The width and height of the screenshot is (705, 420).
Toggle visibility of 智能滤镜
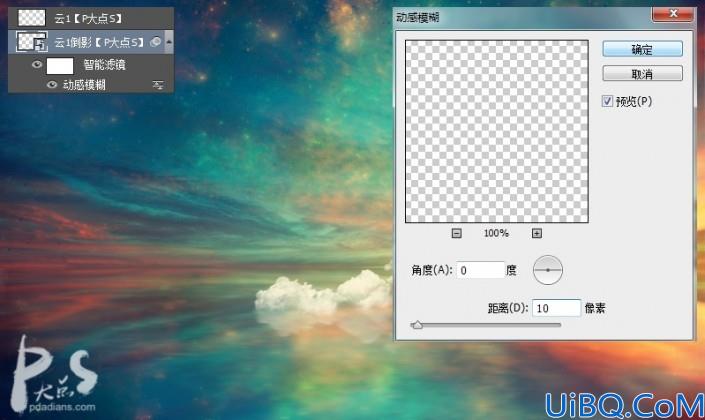pyautogui.click(x=37, y=65)
